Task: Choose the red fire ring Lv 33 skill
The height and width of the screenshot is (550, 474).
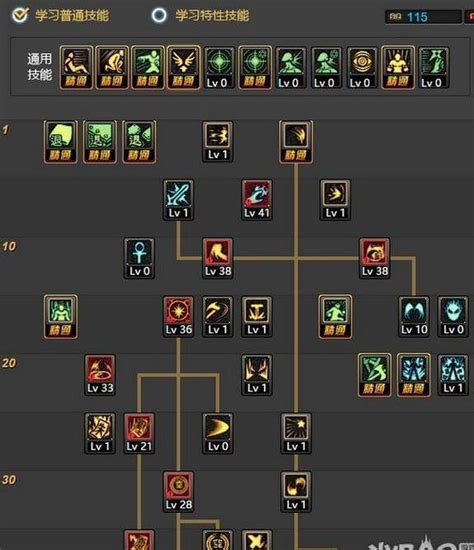Action: point(100,375)
